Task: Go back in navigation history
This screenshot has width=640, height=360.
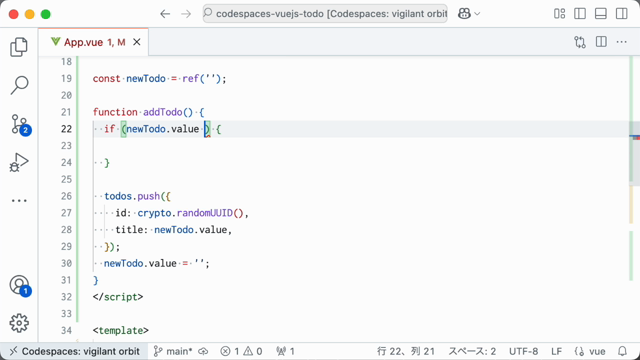Action: (165, 14)
